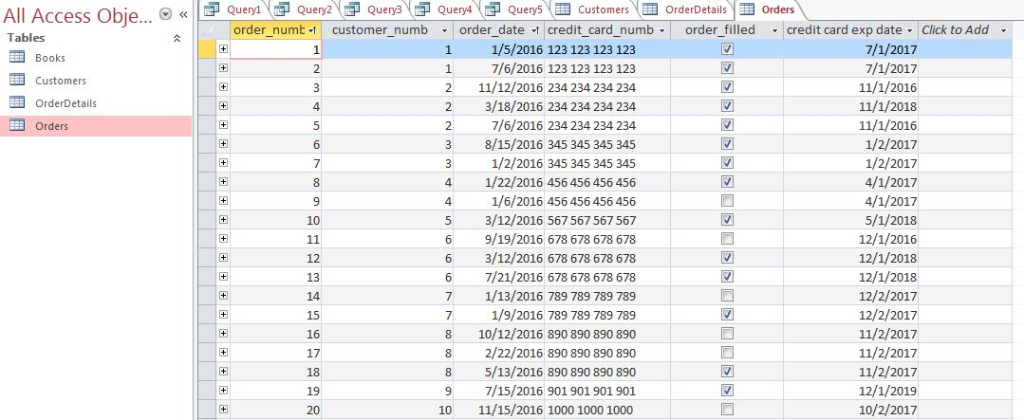Click the exp date cell 5/1/2018
The image size is (1024, 420).
851,220
